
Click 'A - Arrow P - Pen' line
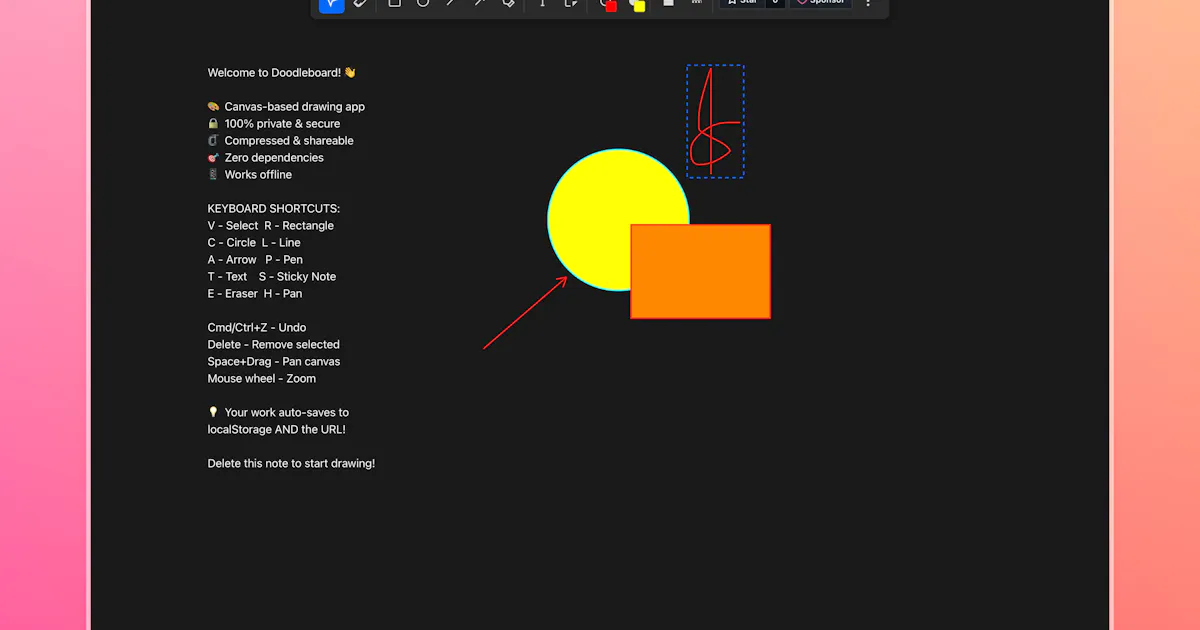[255, 260]
